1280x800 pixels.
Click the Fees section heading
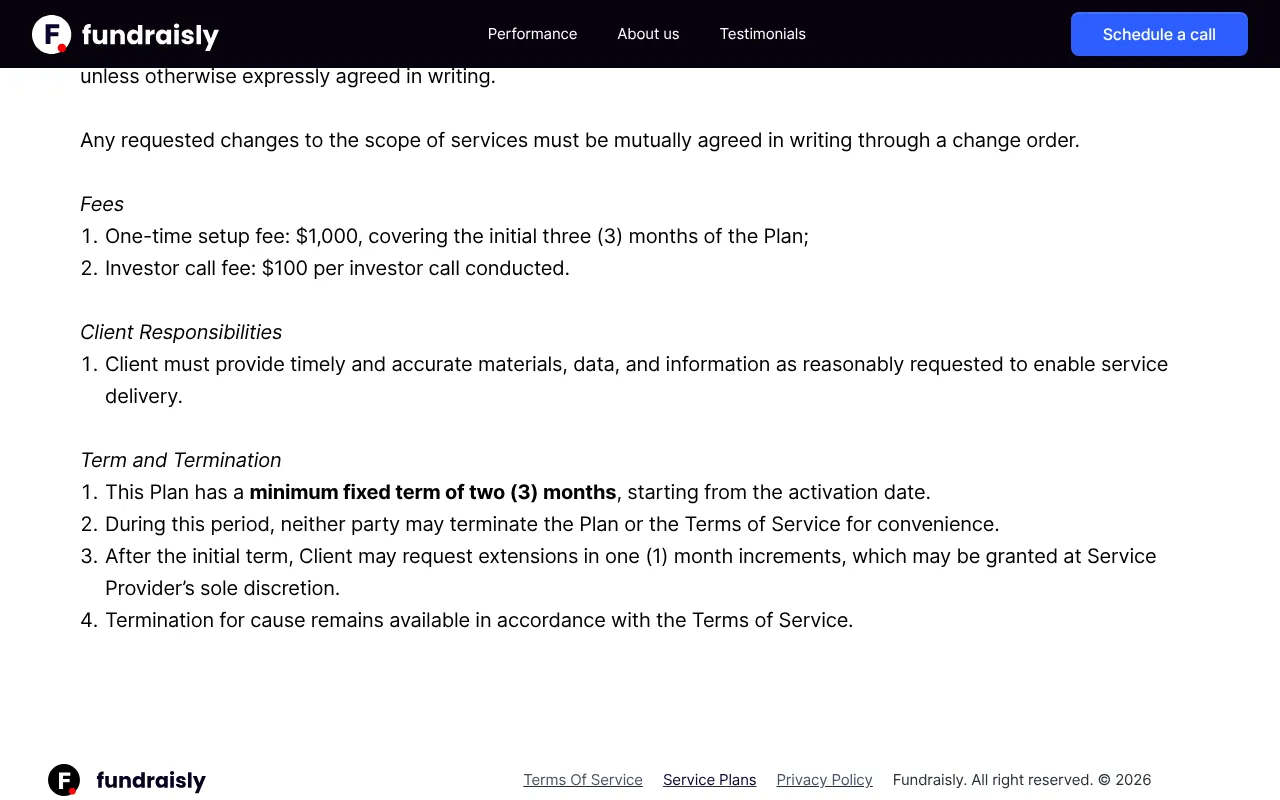tap(102, 204)
